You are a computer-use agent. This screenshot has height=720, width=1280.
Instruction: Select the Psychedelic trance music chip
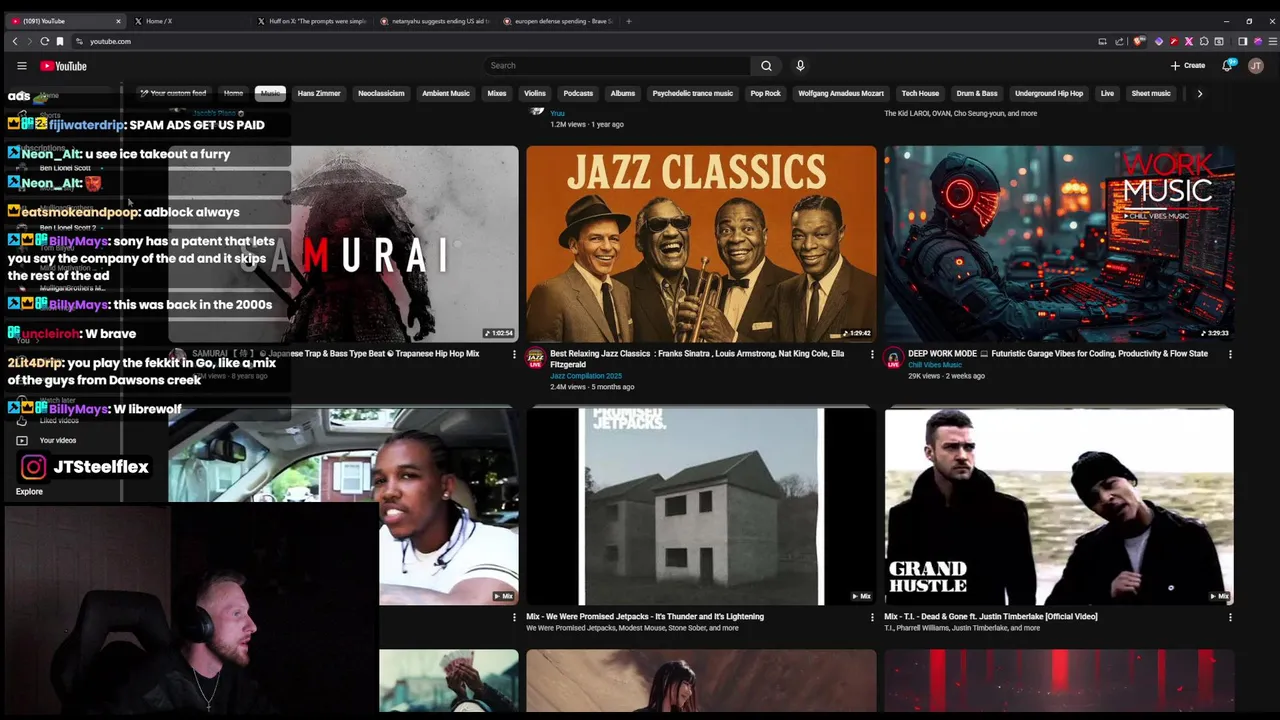point(693,93)
